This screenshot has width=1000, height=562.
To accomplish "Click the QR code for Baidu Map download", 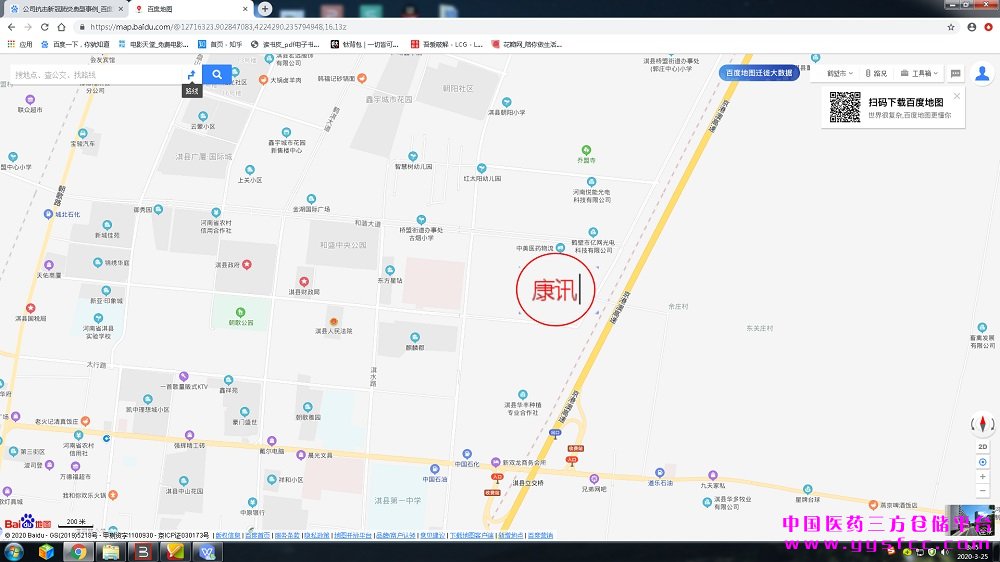I will click(x=844, y=107).
